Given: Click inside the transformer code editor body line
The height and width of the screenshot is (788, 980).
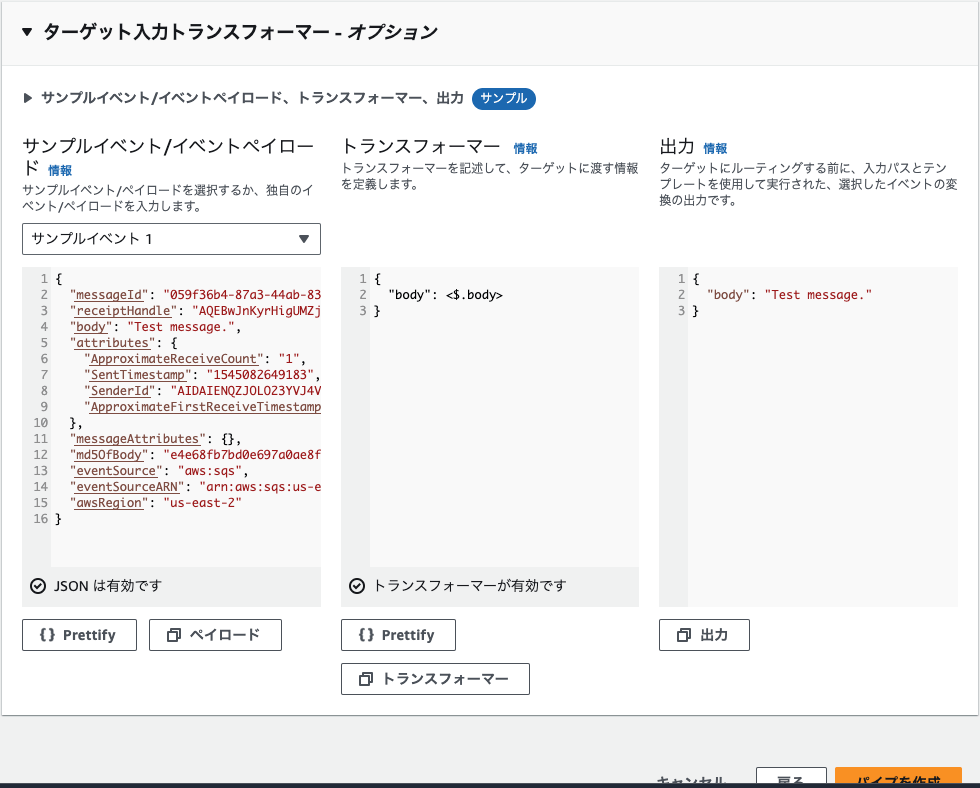Looking at the screenshot, I should [x=445, y=295].
